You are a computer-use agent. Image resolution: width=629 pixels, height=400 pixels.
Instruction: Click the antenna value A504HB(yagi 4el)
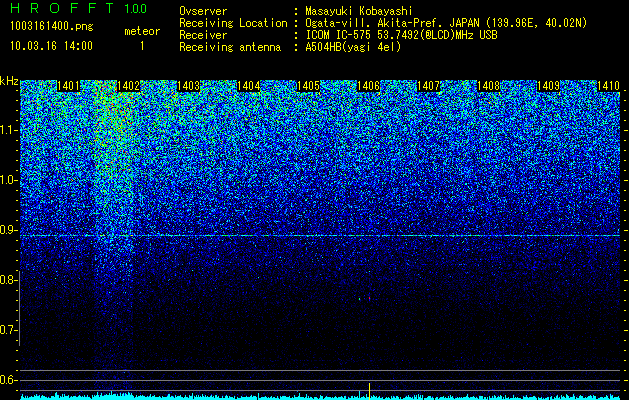coord(353,47)
